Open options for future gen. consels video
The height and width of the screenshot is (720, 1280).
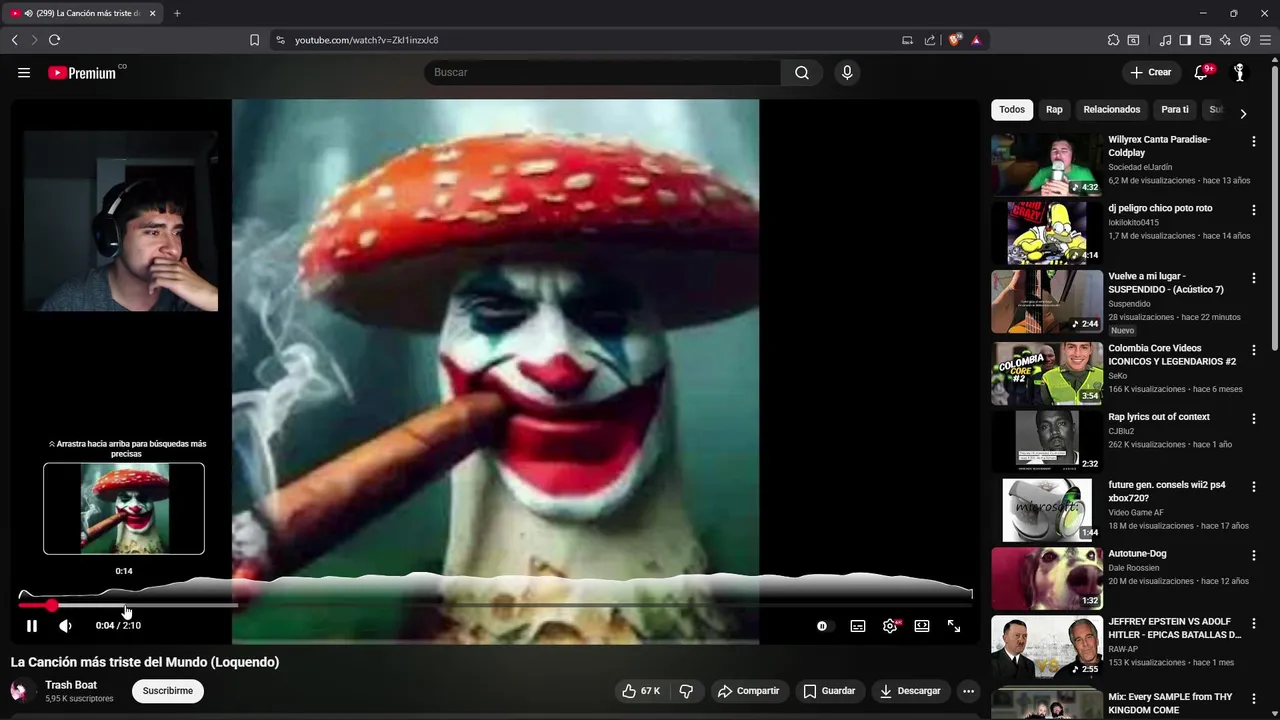[1253, 487]
